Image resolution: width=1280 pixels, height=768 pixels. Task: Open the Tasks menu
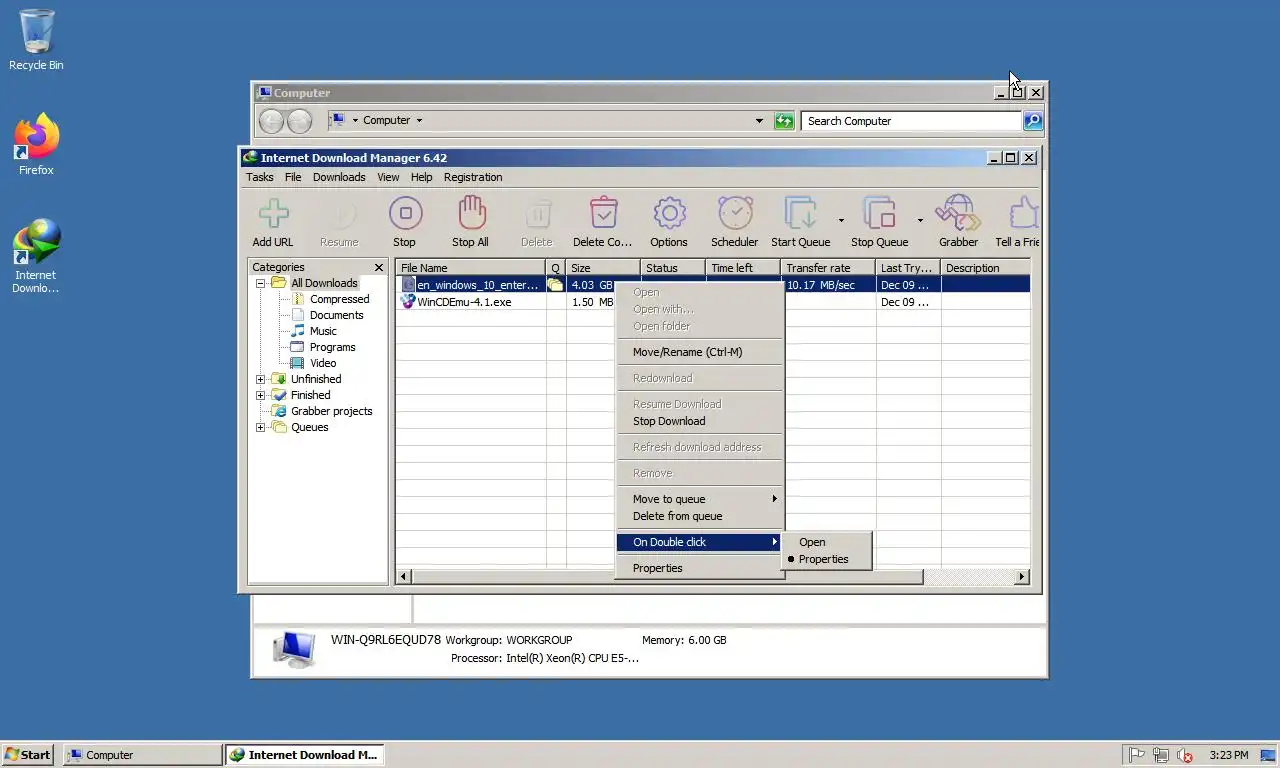coord(260,177)
